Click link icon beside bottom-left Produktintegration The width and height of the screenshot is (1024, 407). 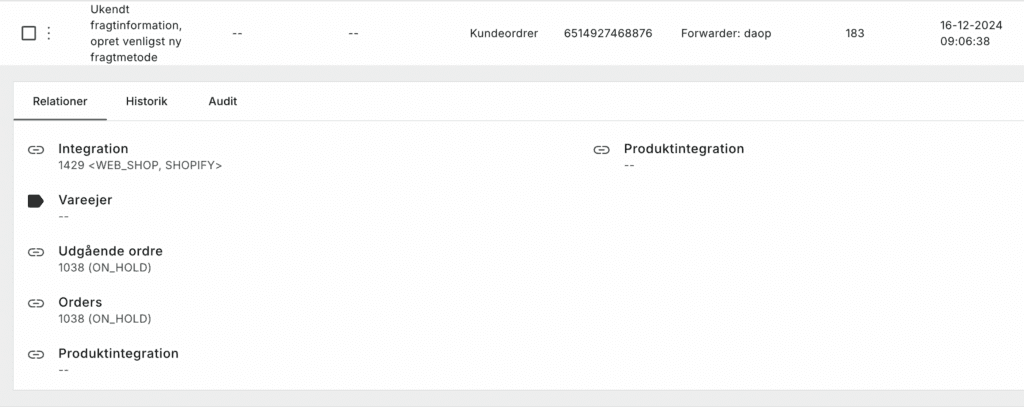click(36, 354)
